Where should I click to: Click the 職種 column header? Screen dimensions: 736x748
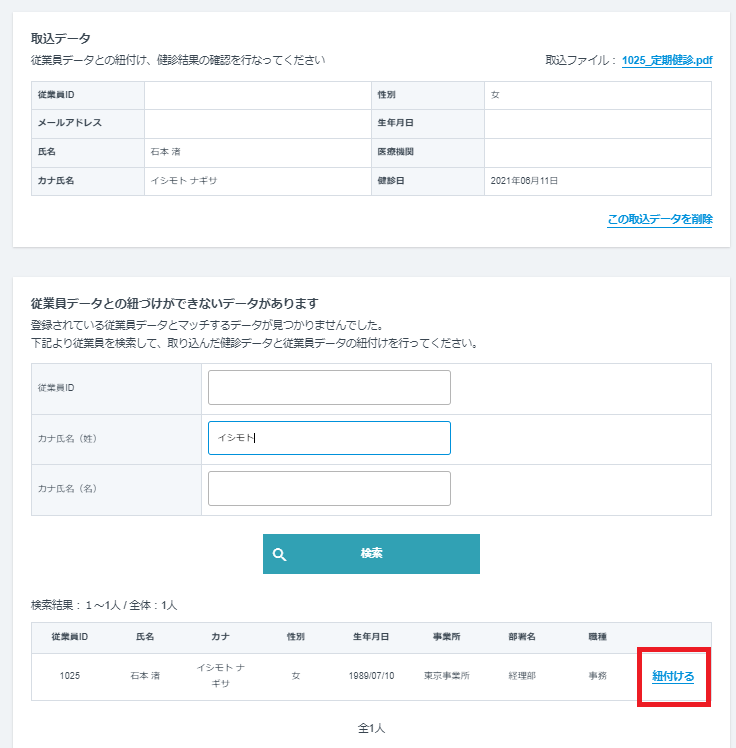[x=597, y=637]
